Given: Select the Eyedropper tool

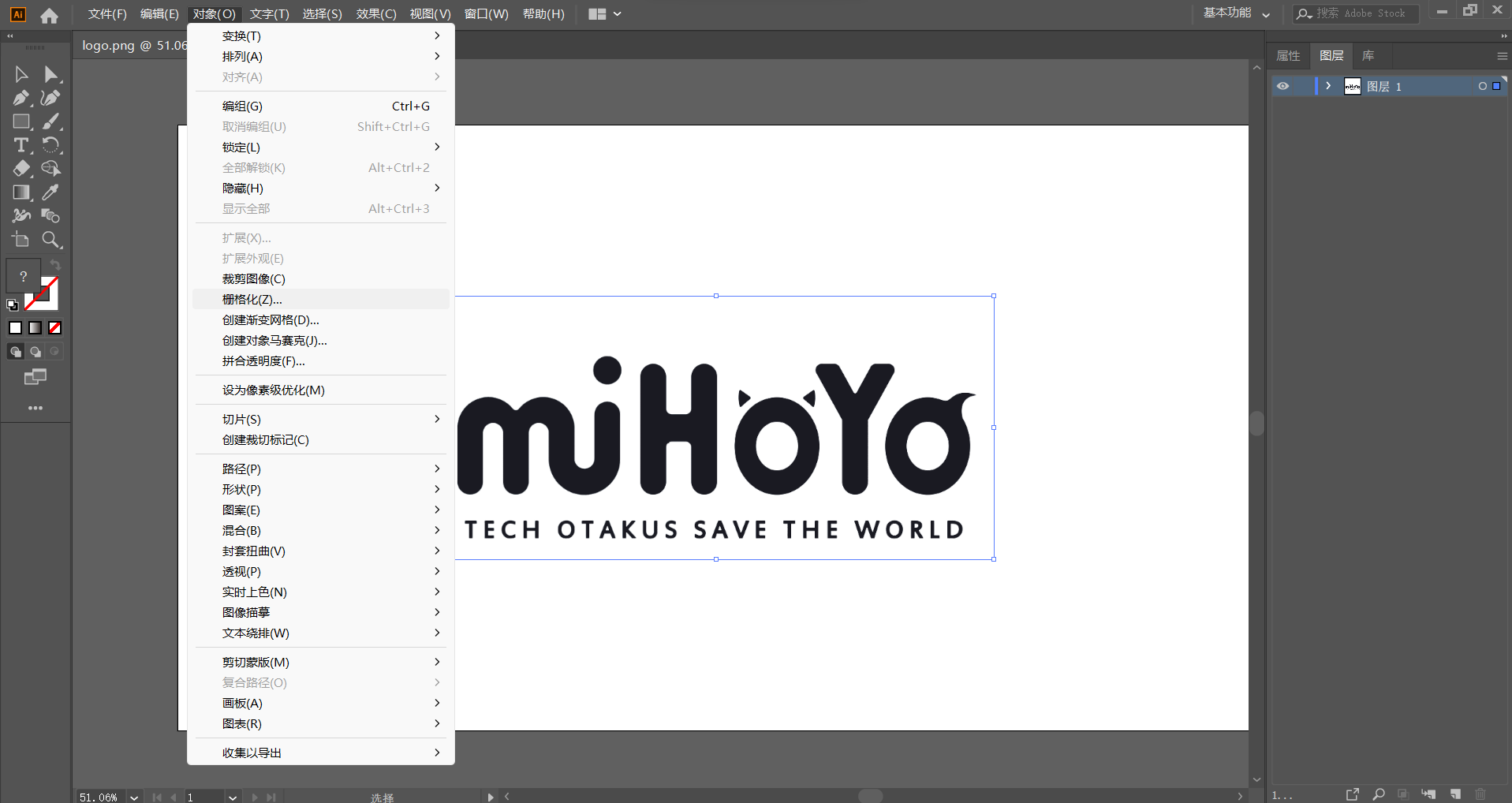Looking at the screenshot, I should coord(51,192).
